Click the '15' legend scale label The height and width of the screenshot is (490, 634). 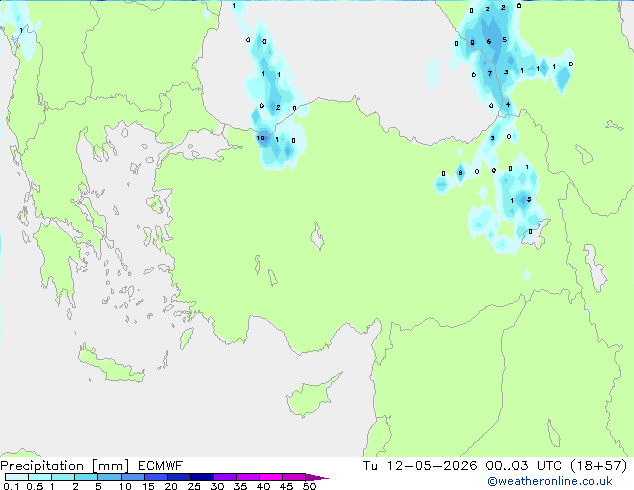(148, 486)
